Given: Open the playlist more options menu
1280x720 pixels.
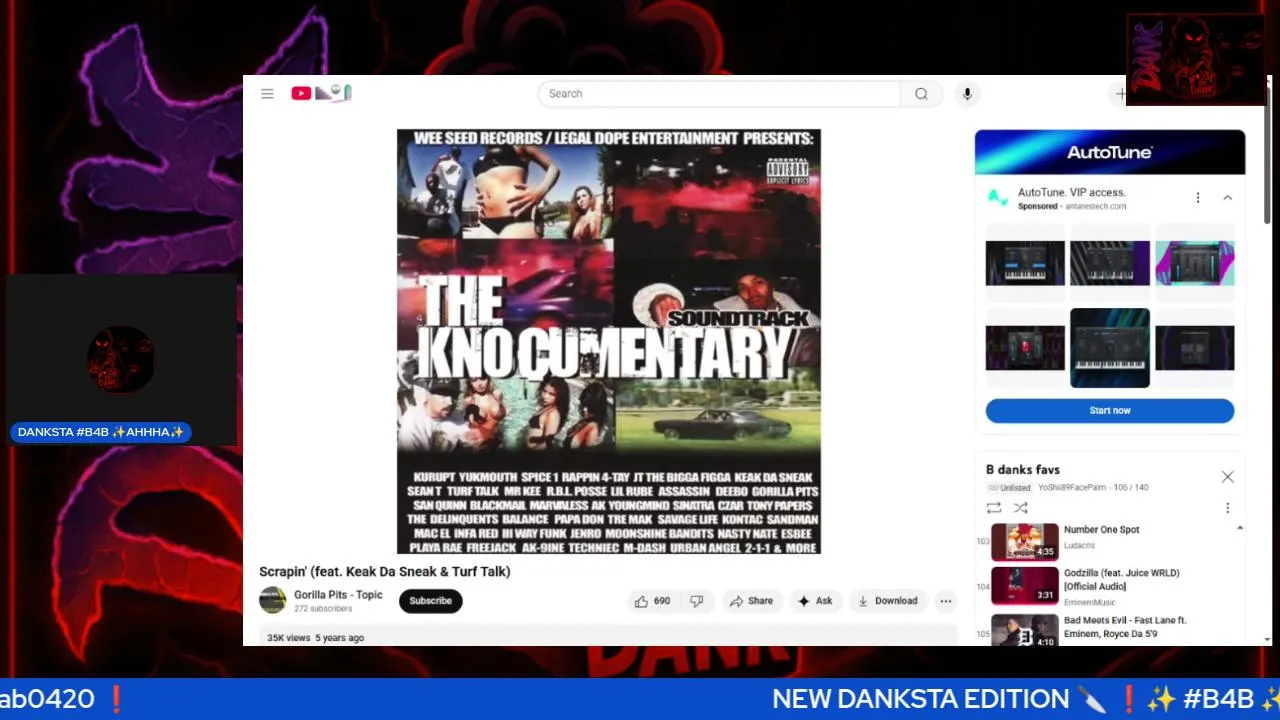Looking at the screenshot, I should click(x=1228, y=508).
